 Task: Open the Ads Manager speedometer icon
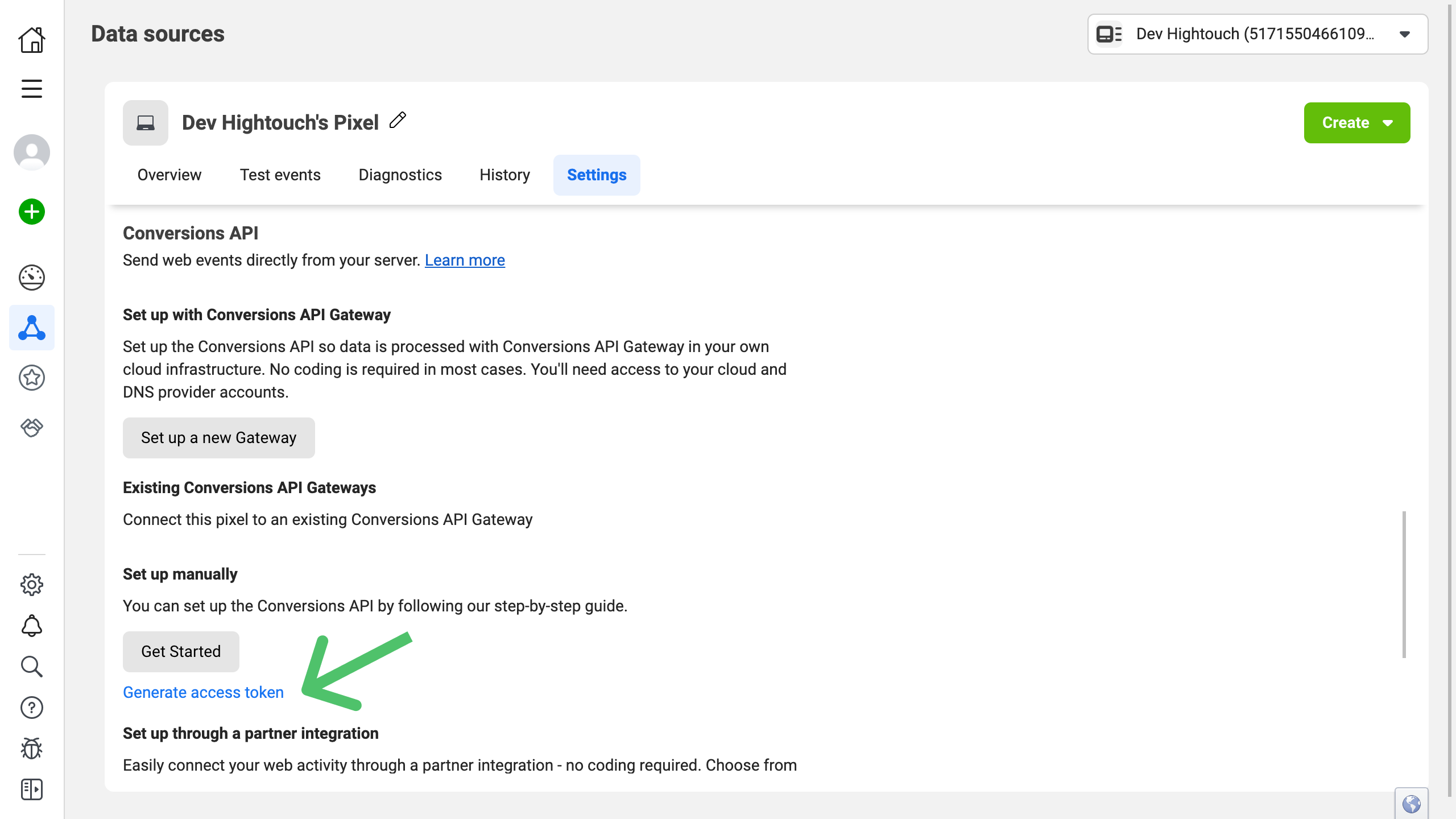coord(32,278)
